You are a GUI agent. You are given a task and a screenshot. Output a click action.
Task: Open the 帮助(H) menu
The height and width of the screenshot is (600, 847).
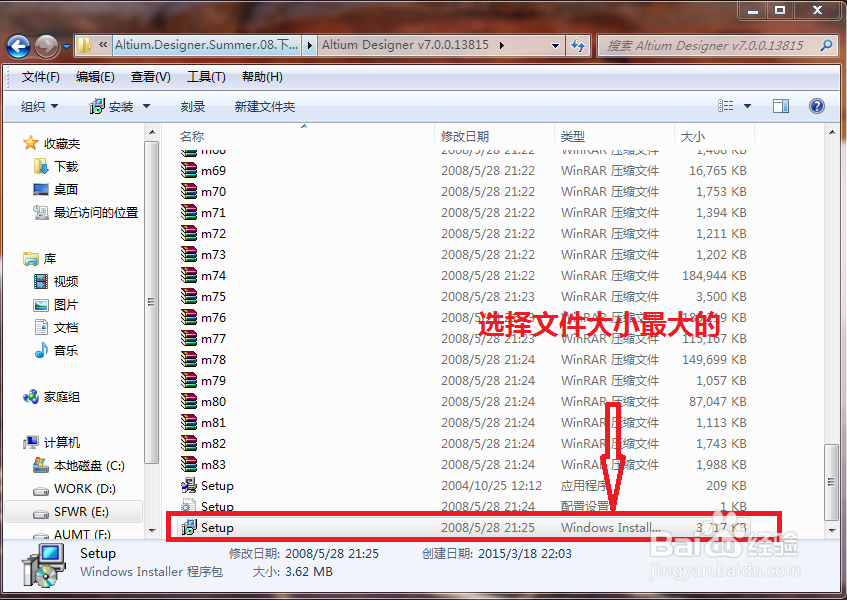(x=262, y=77)
